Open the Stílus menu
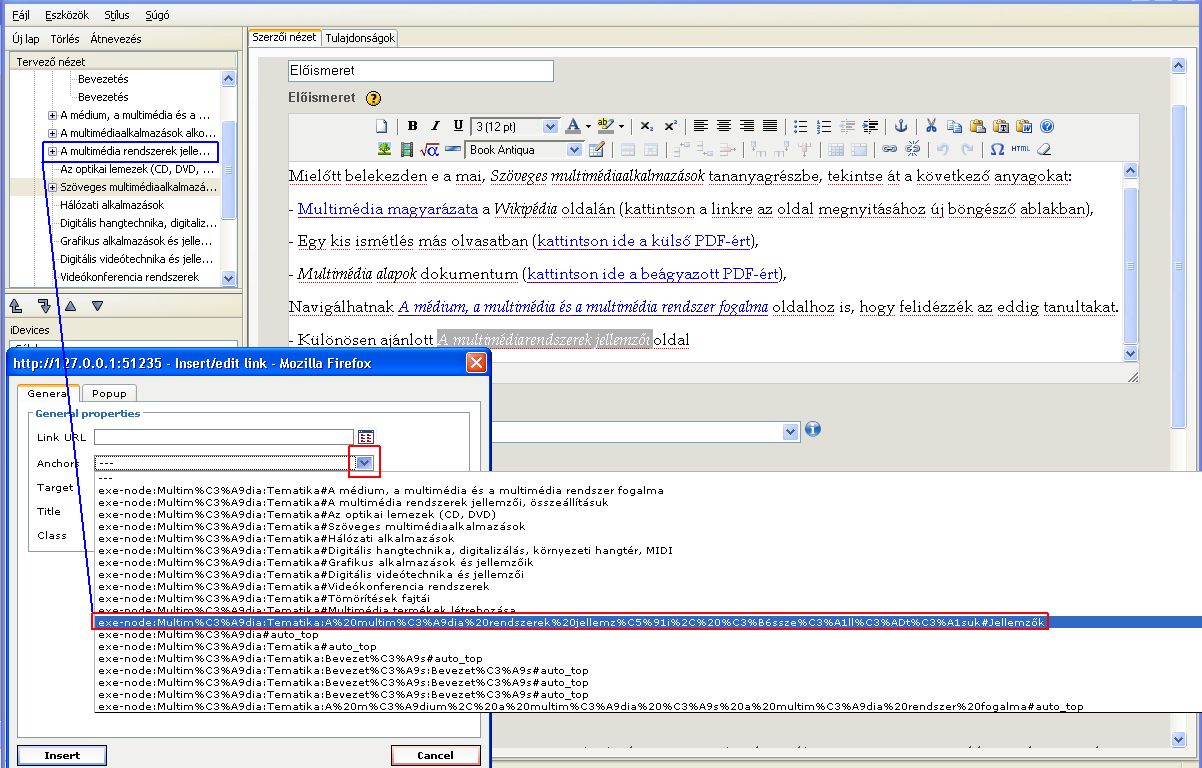The width and height of the screenshot is (1202, 768). 117,16
